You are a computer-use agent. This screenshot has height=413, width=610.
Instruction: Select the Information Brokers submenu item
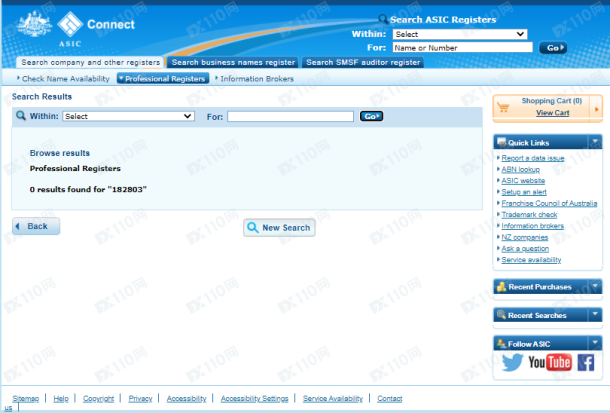point(257,78)
